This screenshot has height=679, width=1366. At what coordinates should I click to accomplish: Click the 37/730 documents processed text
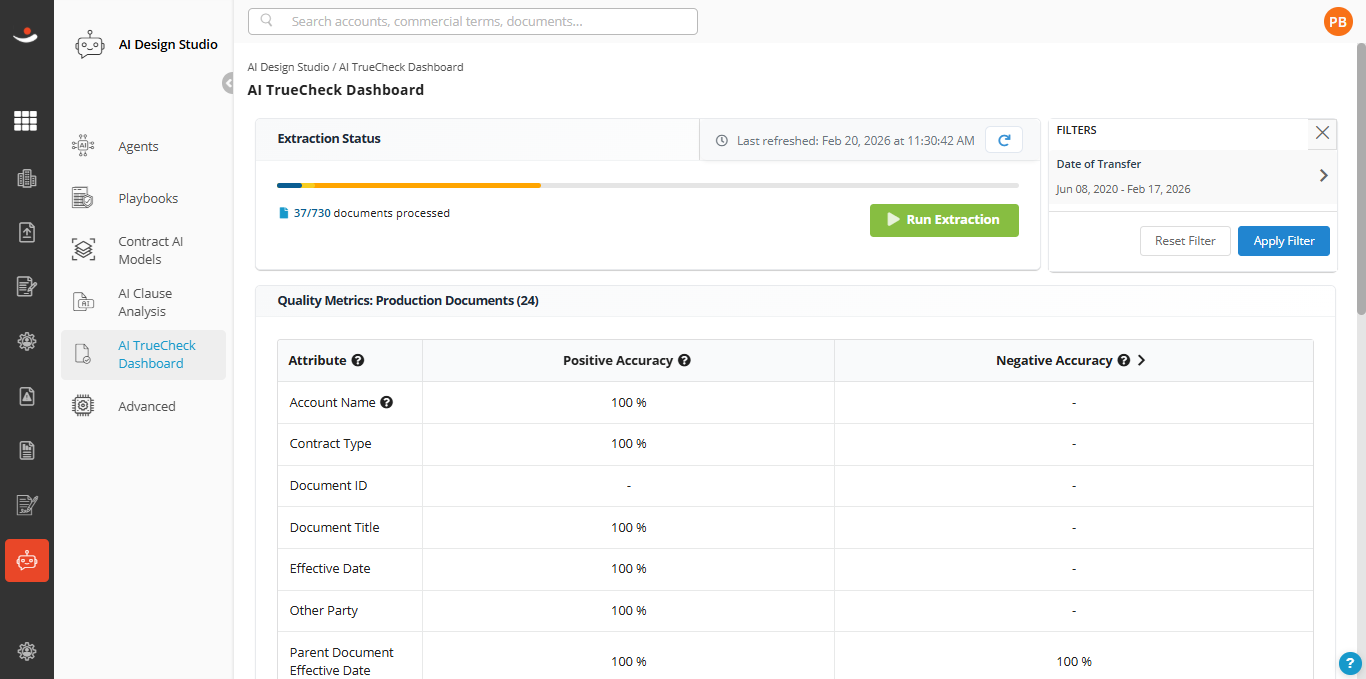[x=371, y=213]
